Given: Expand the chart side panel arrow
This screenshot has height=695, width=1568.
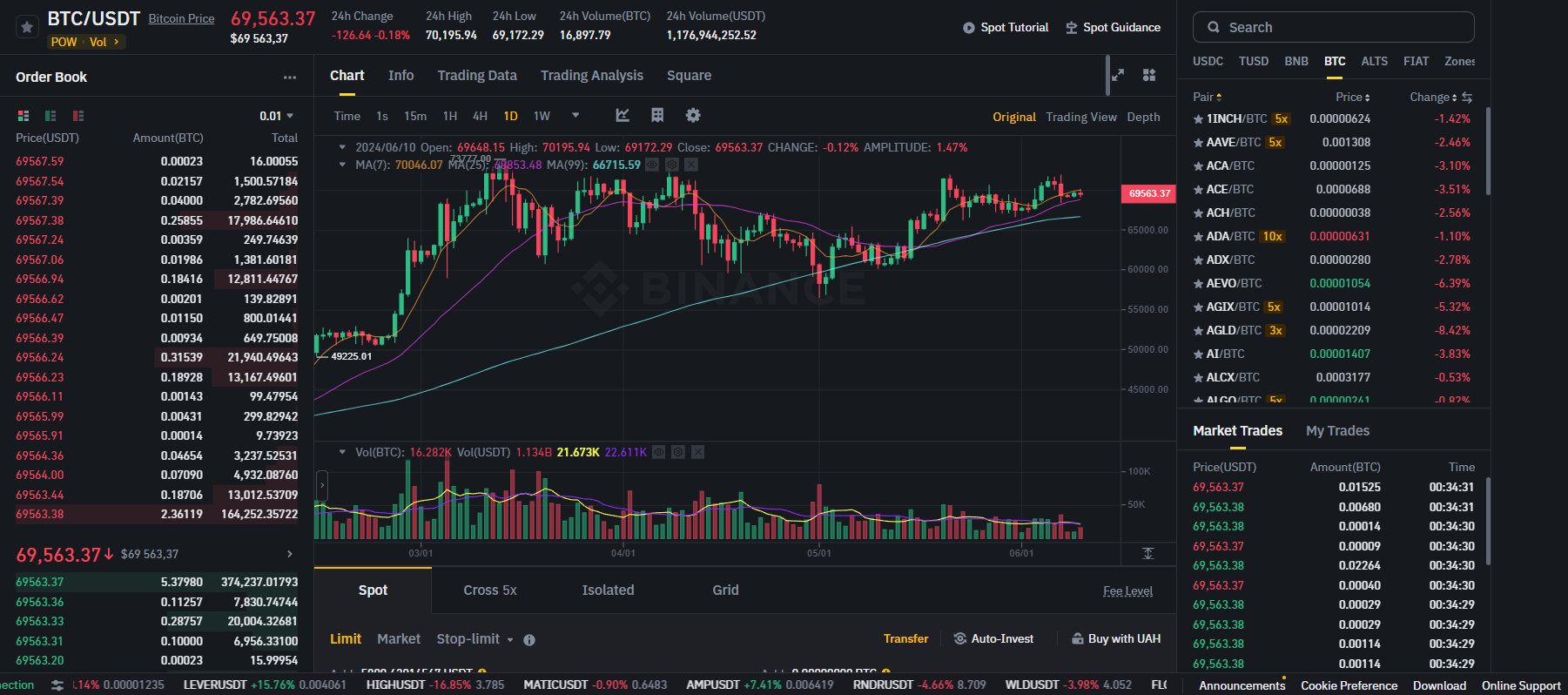Looking at the screenshot, I should tap(322, 485).
